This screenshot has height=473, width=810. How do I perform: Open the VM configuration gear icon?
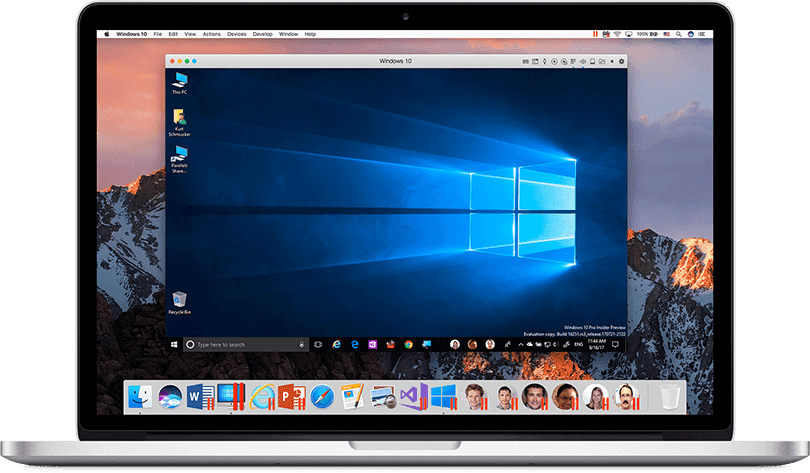click(621, 61)
